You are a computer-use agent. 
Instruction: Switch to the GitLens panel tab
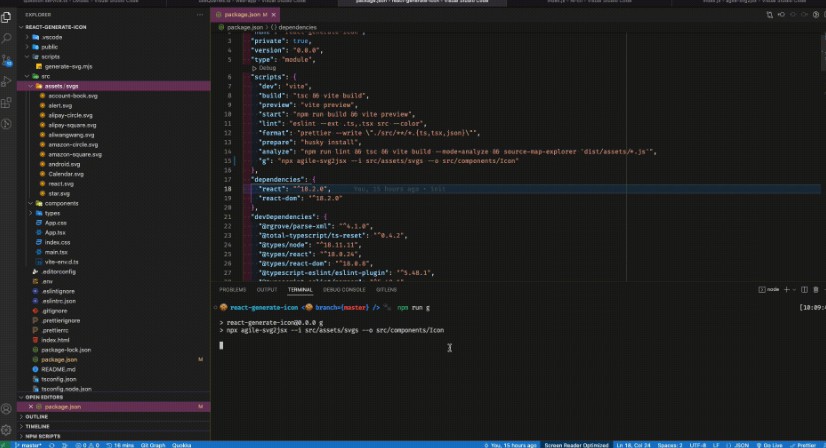(386, 289)
